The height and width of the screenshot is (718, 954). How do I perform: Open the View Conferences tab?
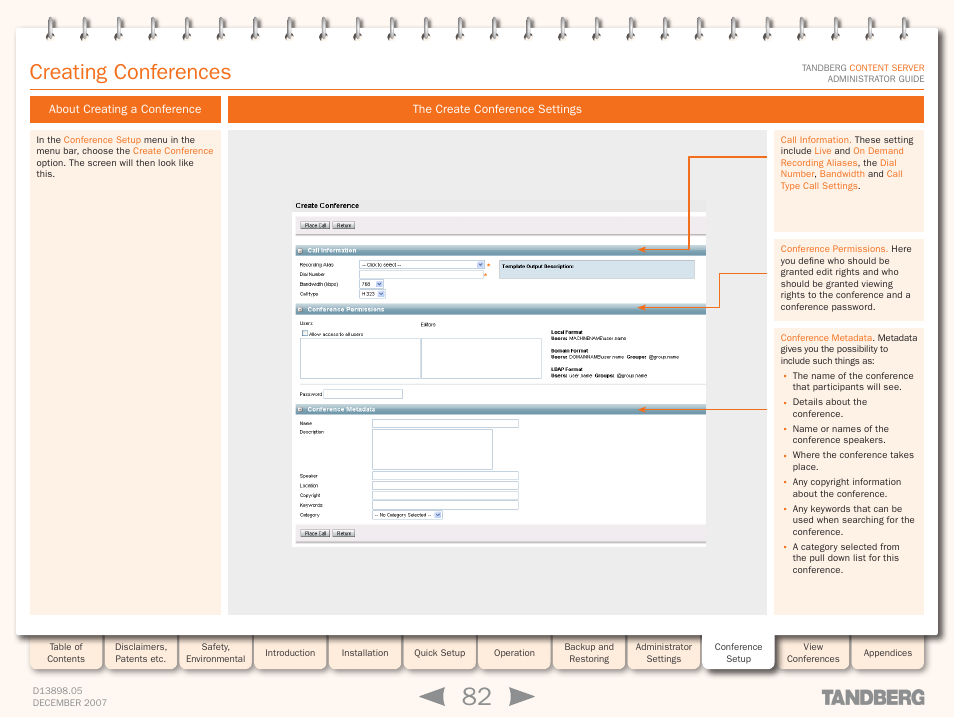point(813,653)
